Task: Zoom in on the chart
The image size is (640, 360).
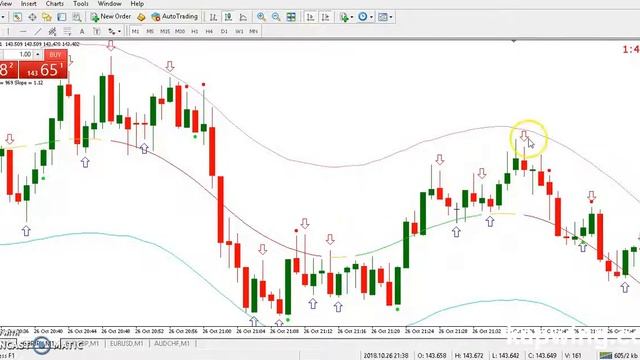Action: pos(261,17)
